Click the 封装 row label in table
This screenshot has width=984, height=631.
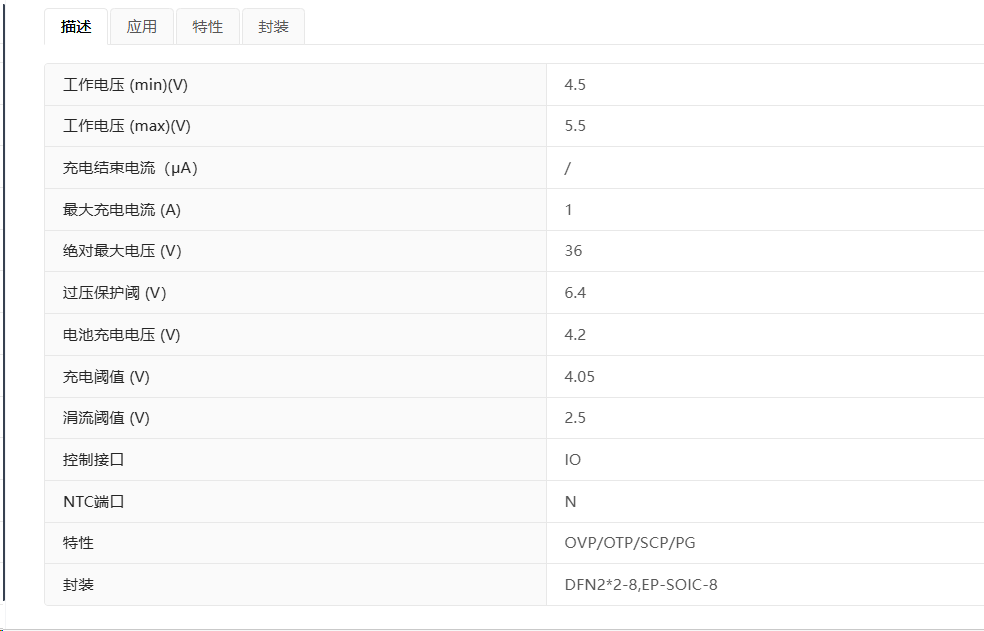tap(78, 585)
